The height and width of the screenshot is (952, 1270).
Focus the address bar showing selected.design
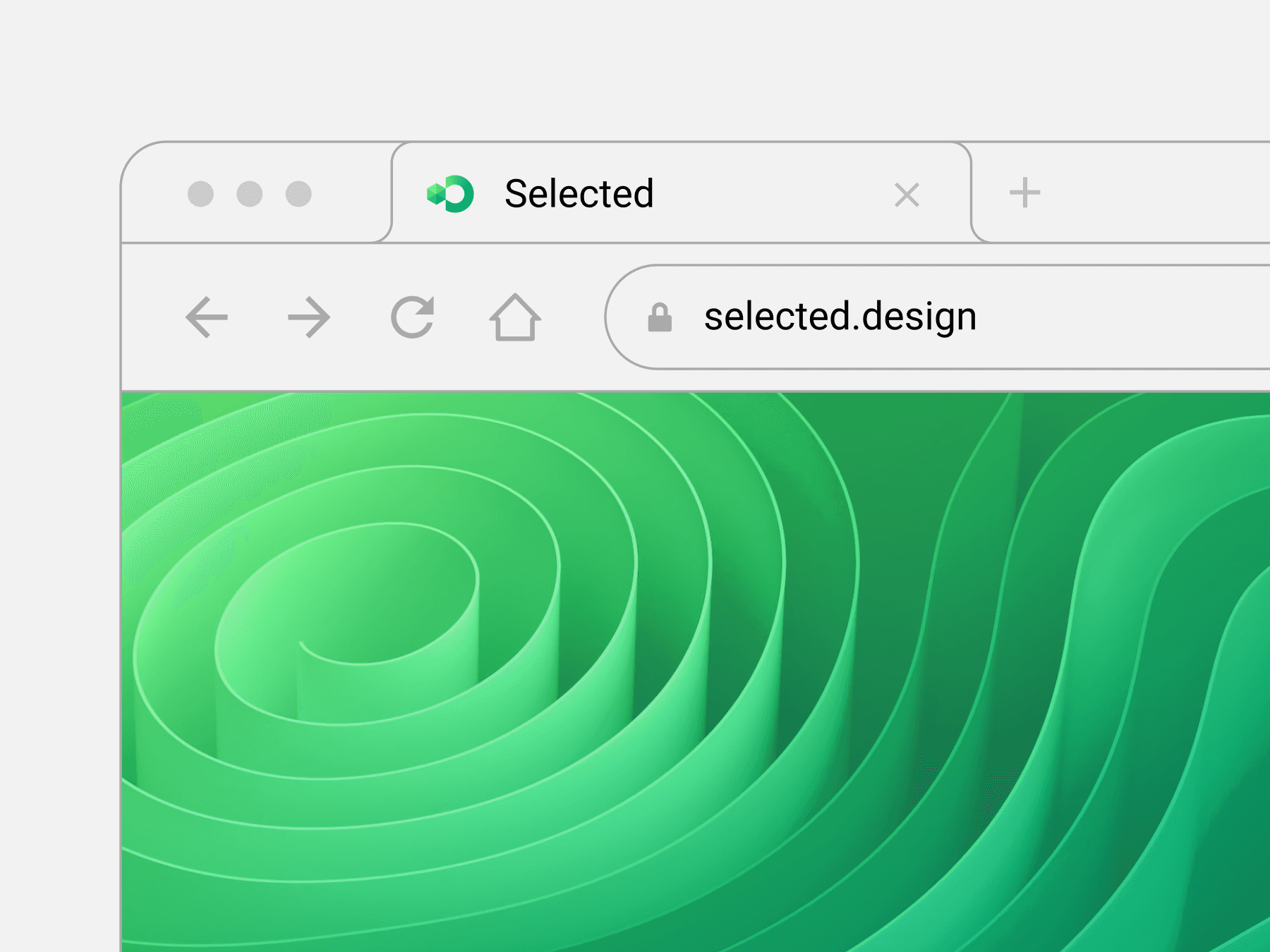[x=938, y=317]
